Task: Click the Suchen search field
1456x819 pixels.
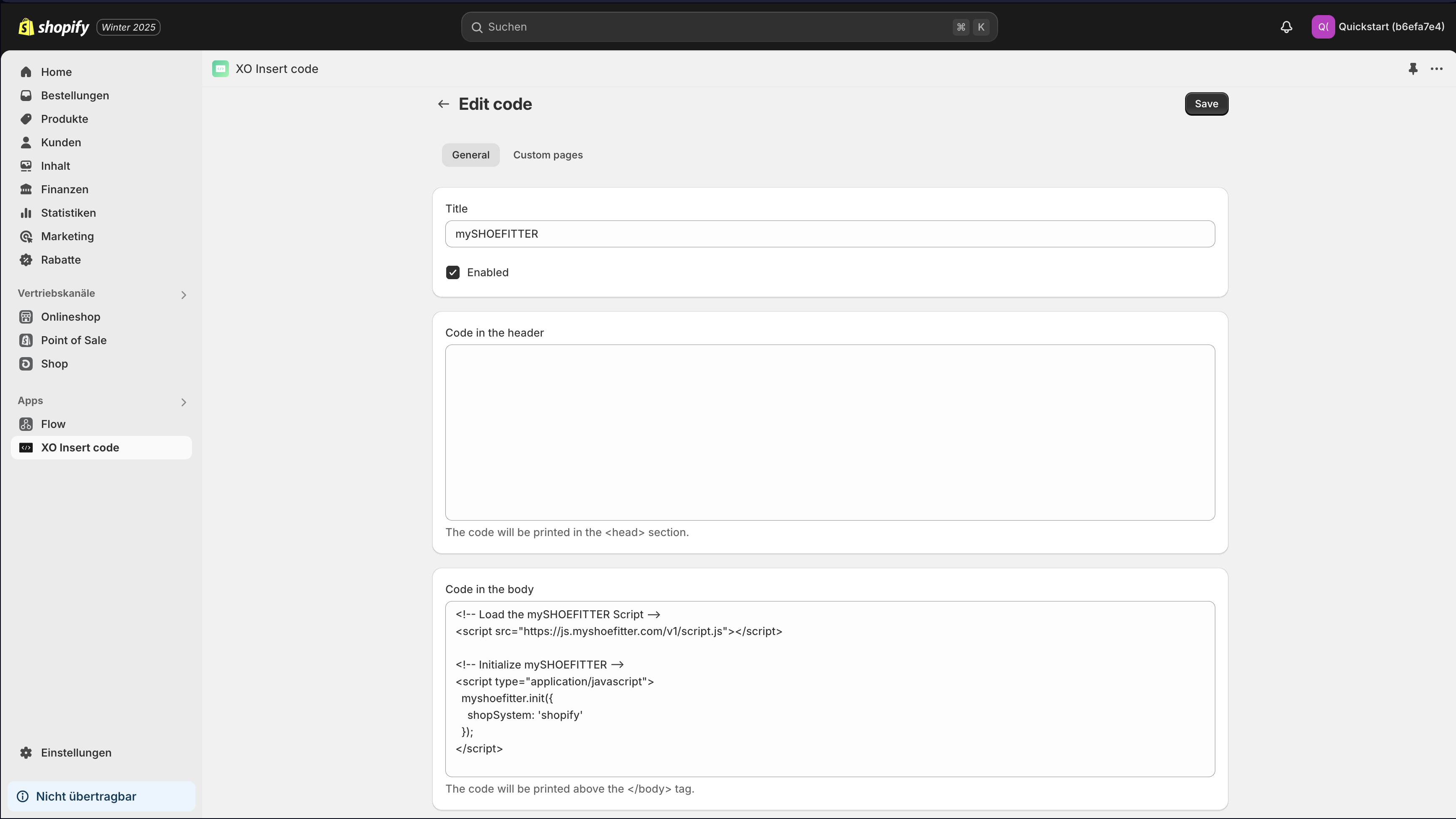Action: (x=729, y=27)
